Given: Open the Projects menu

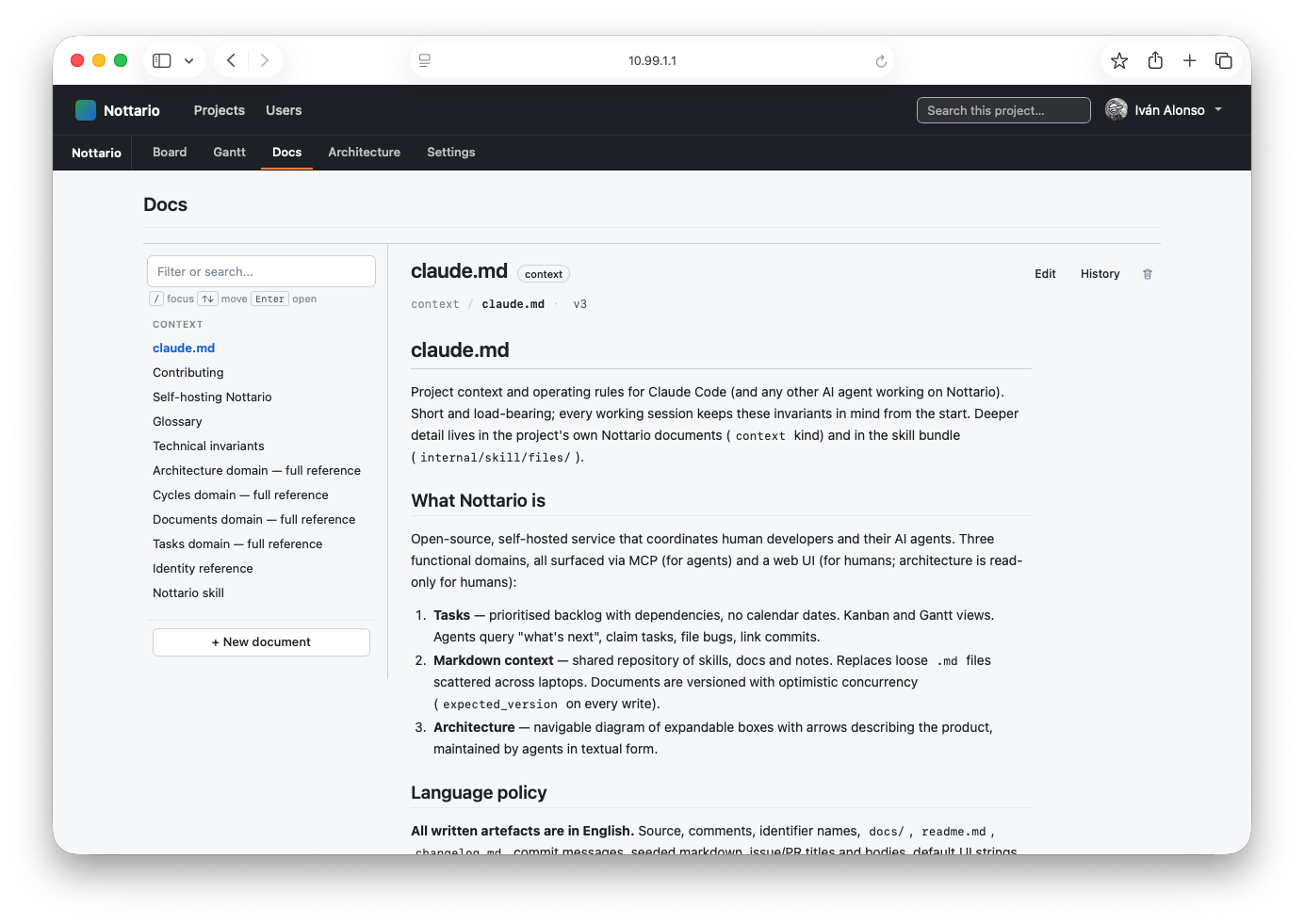Looking at the screenshot, I should click(x=220, y=110).
